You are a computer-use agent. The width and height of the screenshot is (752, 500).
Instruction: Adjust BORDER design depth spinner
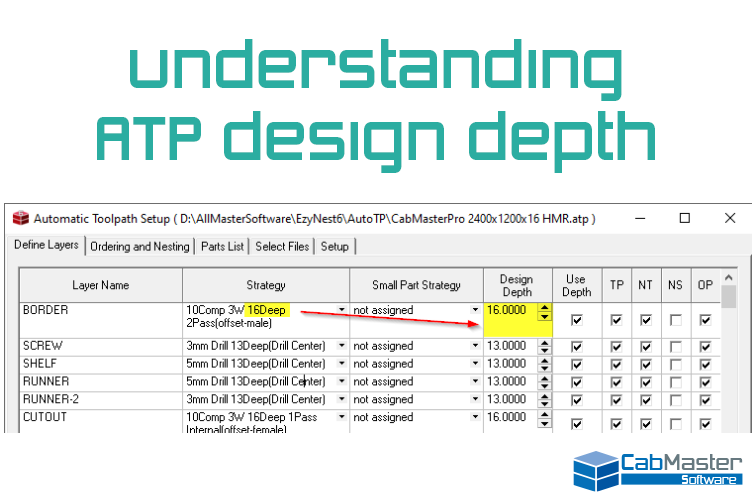point(544,312)
